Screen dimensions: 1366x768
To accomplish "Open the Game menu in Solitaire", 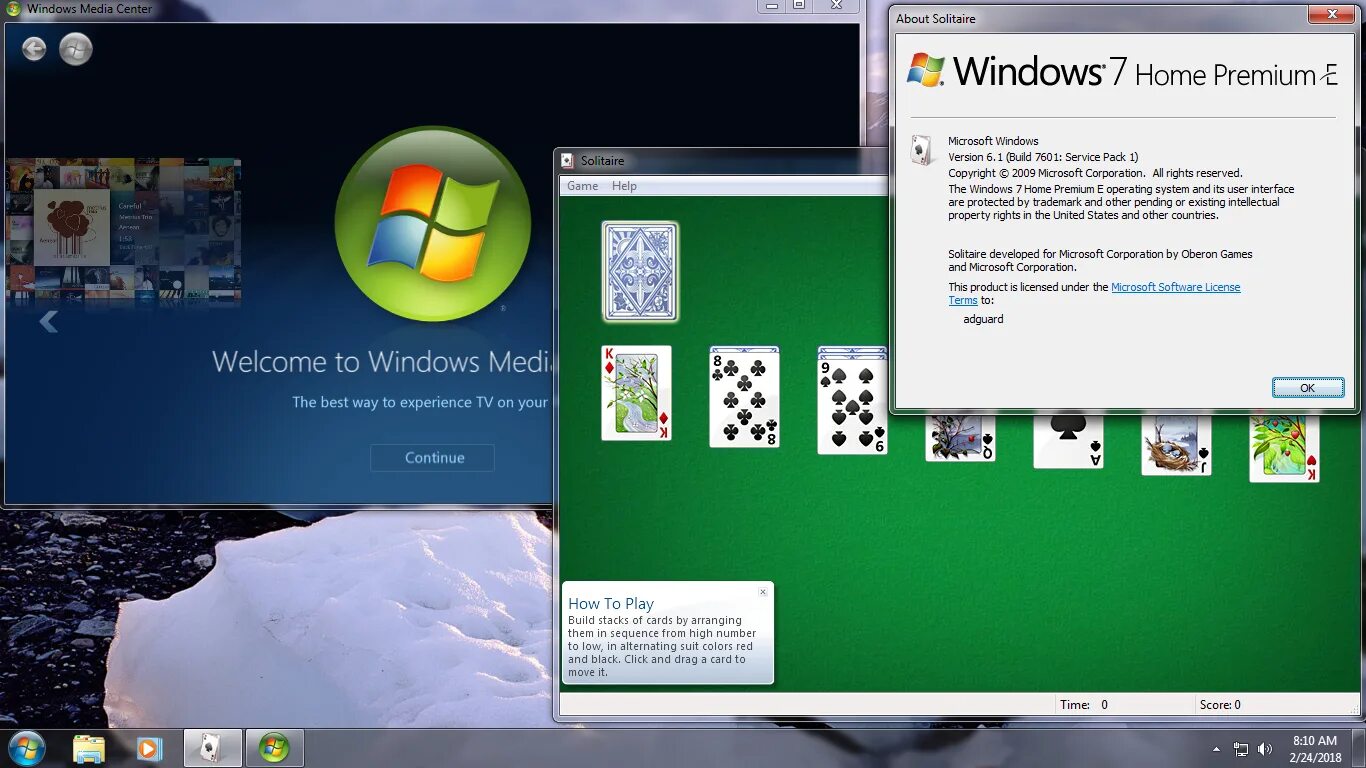I will coord(582,186).
